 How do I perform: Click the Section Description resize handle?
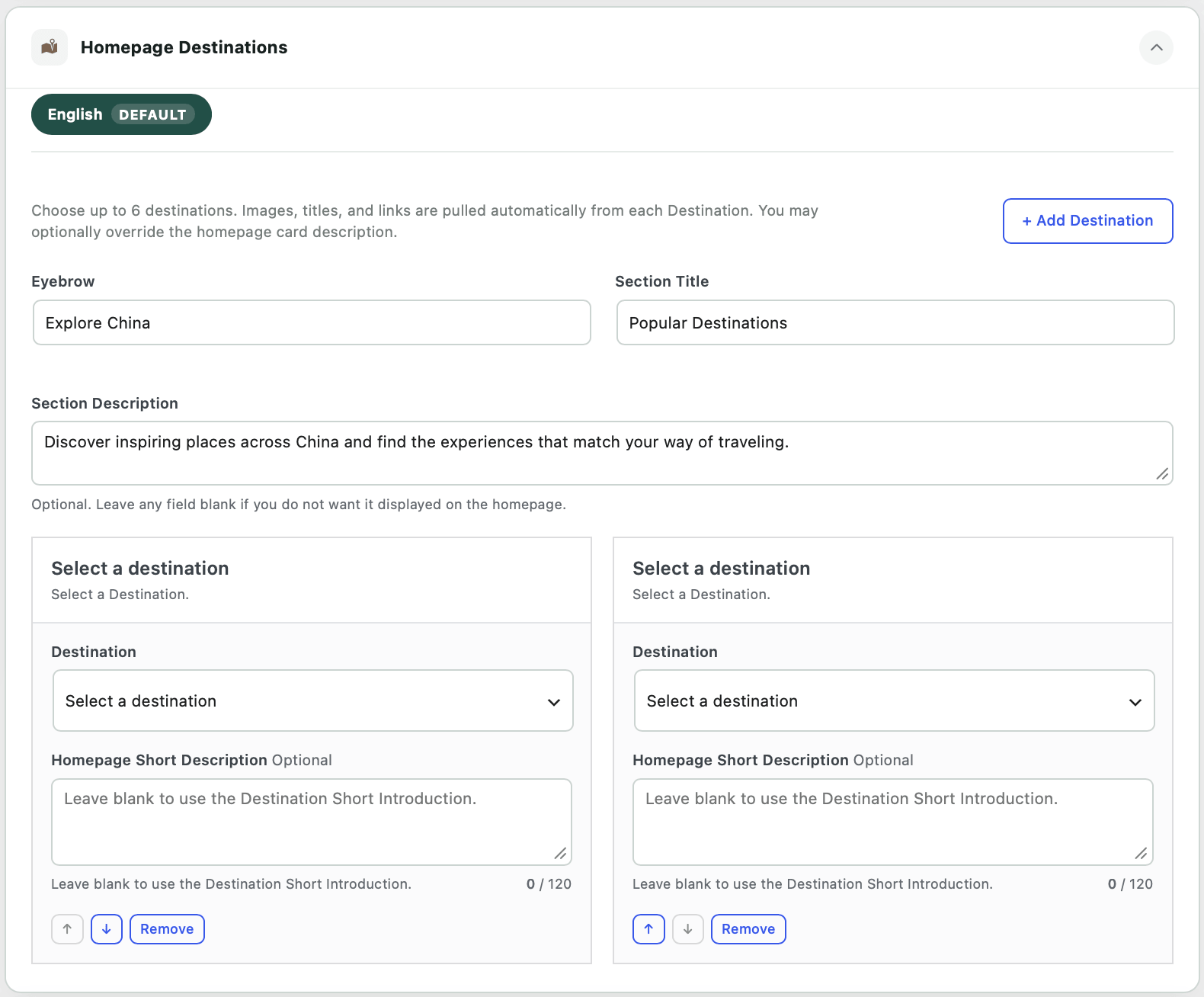[x=1162, y=474]
